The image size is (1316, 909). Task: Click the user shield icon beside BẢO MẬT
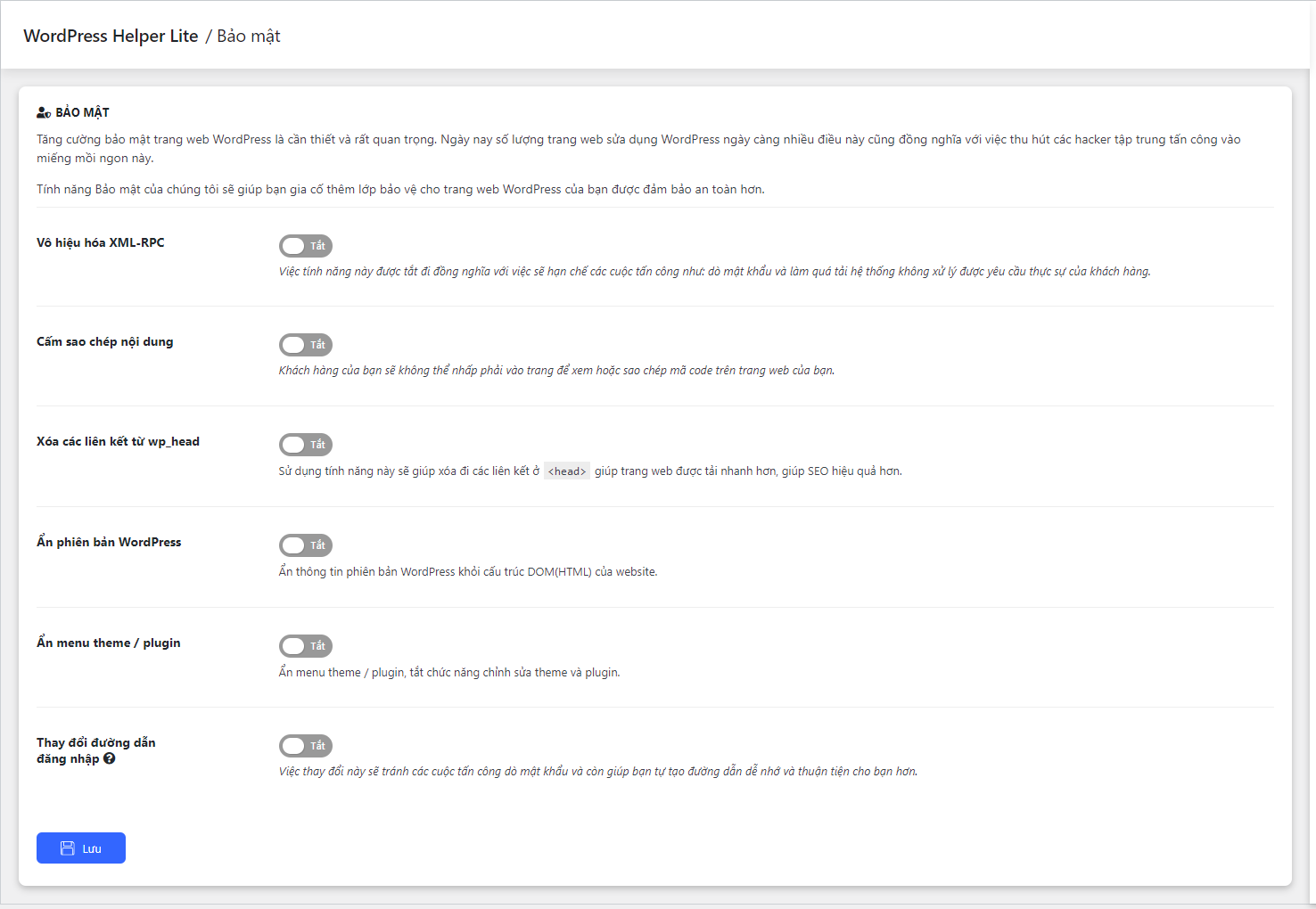tap(44, 113)
